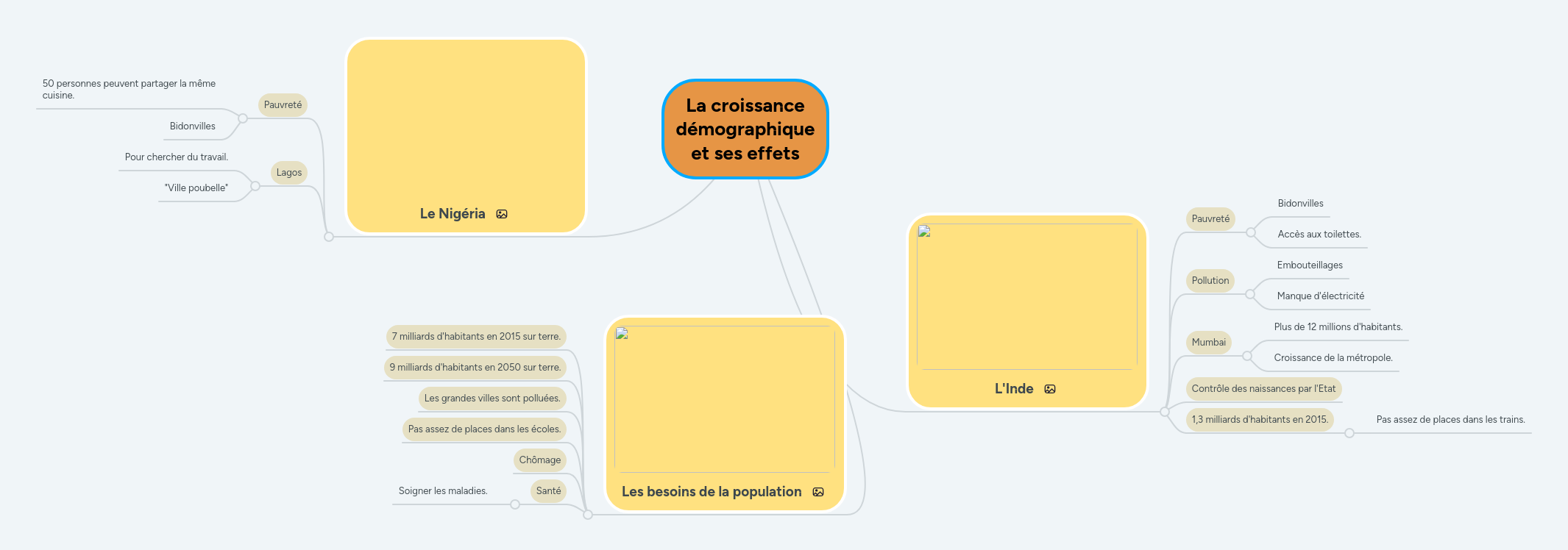Click the image icon next to Le Nigéria
Image resolution: width=1568 pixels, height=550 pixels.
(x=502, y=214)
